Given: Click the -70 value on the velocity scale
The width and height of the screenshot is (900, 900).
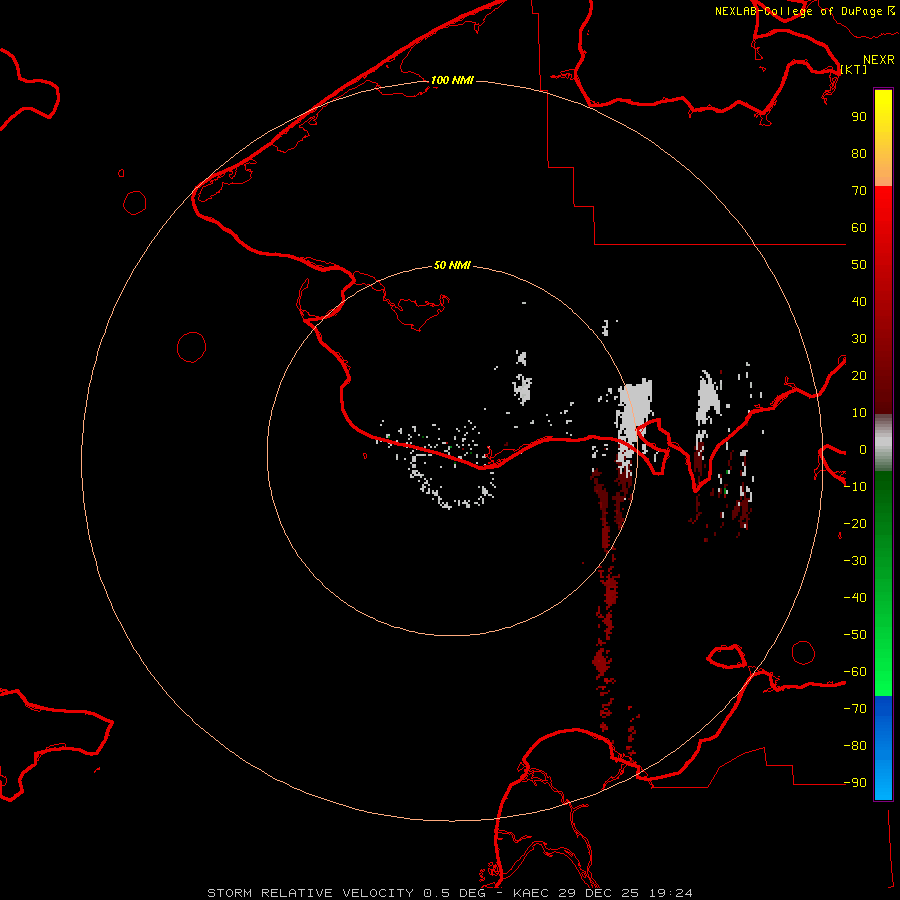Looking at the screenshot, I should click(855, 709).
